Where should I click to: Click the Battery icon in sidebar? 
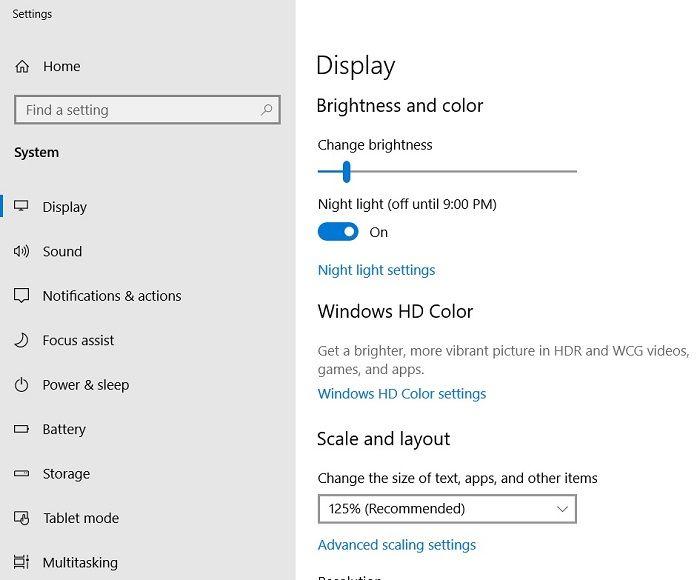[x=21, y=429]
